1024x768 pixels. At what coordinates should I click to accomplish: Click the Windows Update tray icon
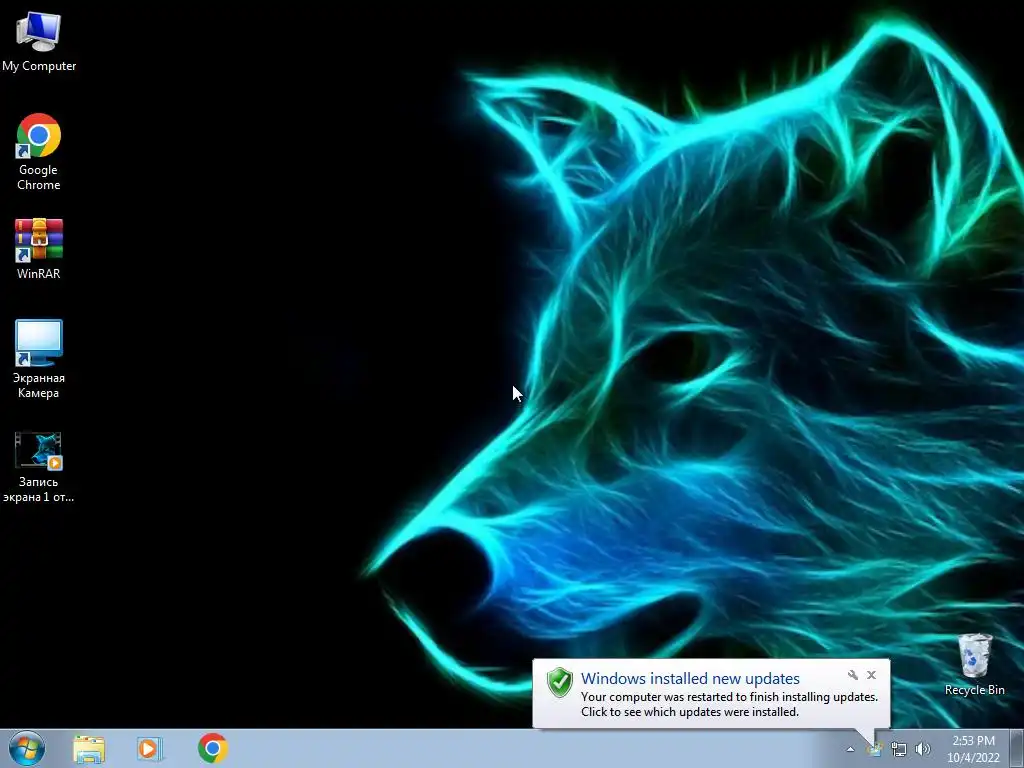[x=874, y=749]
